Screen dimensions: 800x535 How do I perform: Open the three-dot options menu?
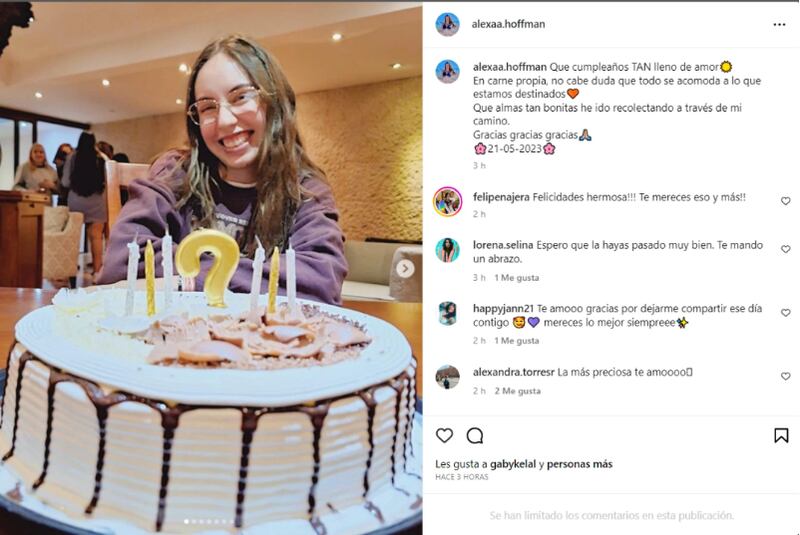tap(779, 24)
